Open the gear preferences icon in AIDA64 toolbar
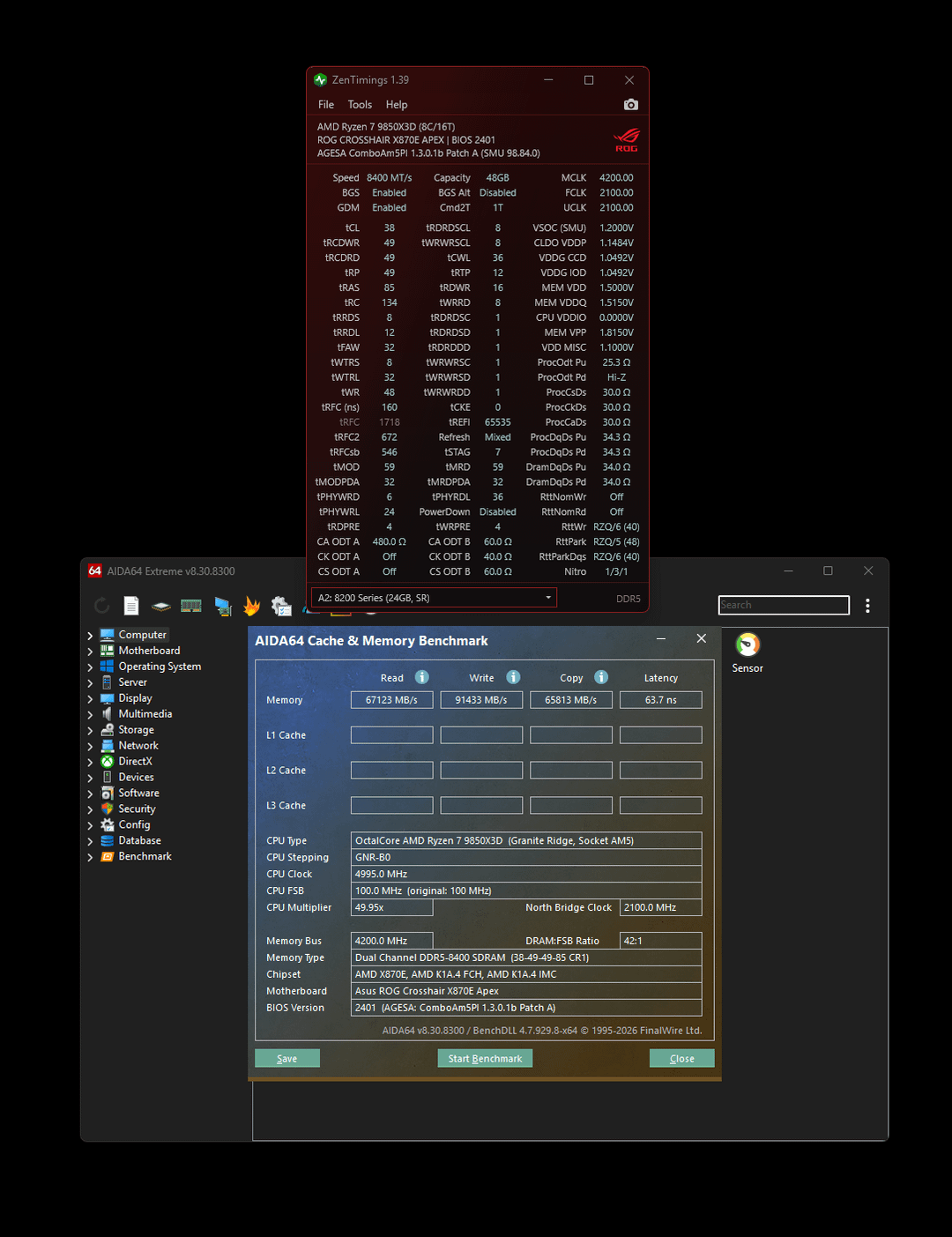This screenshot has width=952, height=1237. [281, 606]
